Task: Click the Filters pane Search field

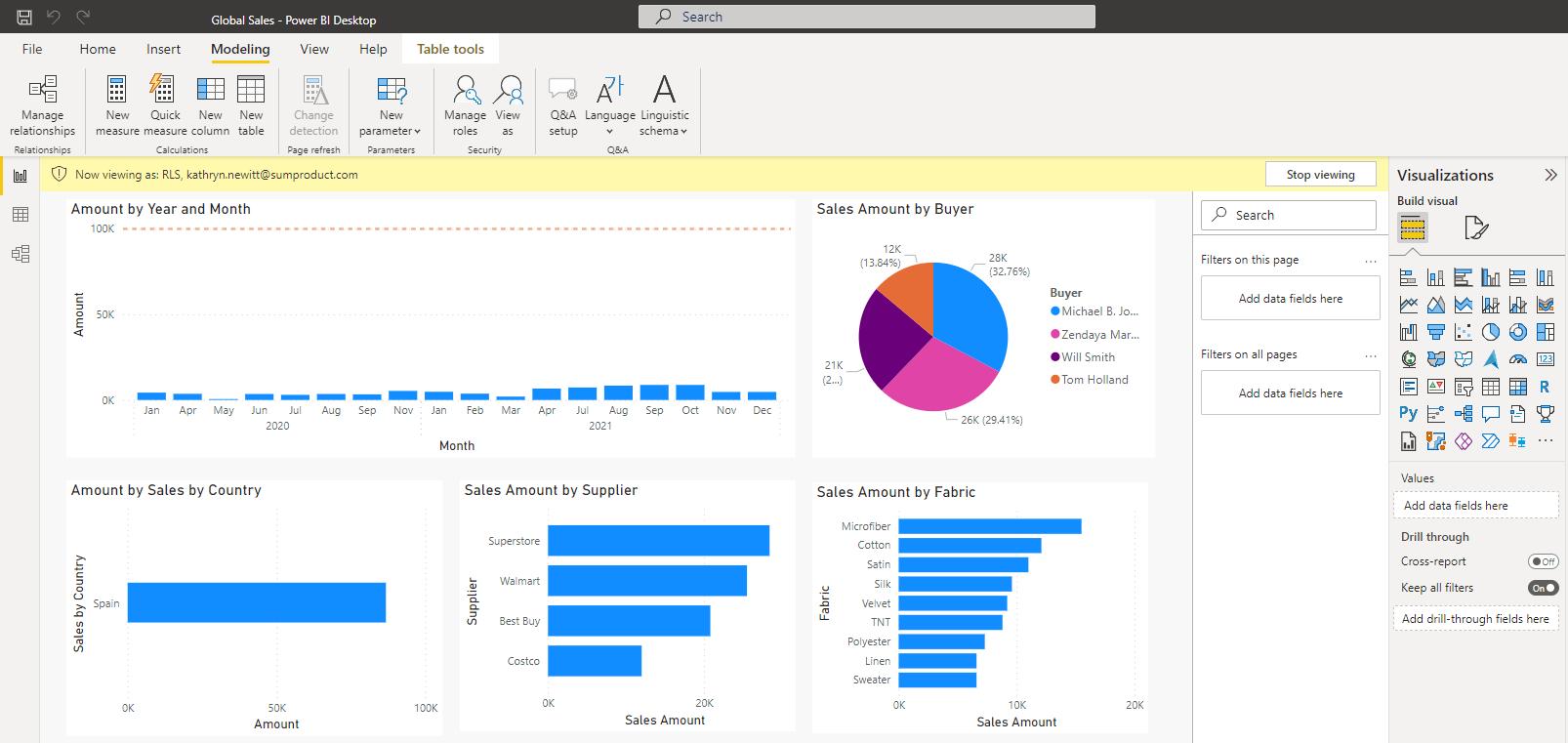Action: (1289, 215)
